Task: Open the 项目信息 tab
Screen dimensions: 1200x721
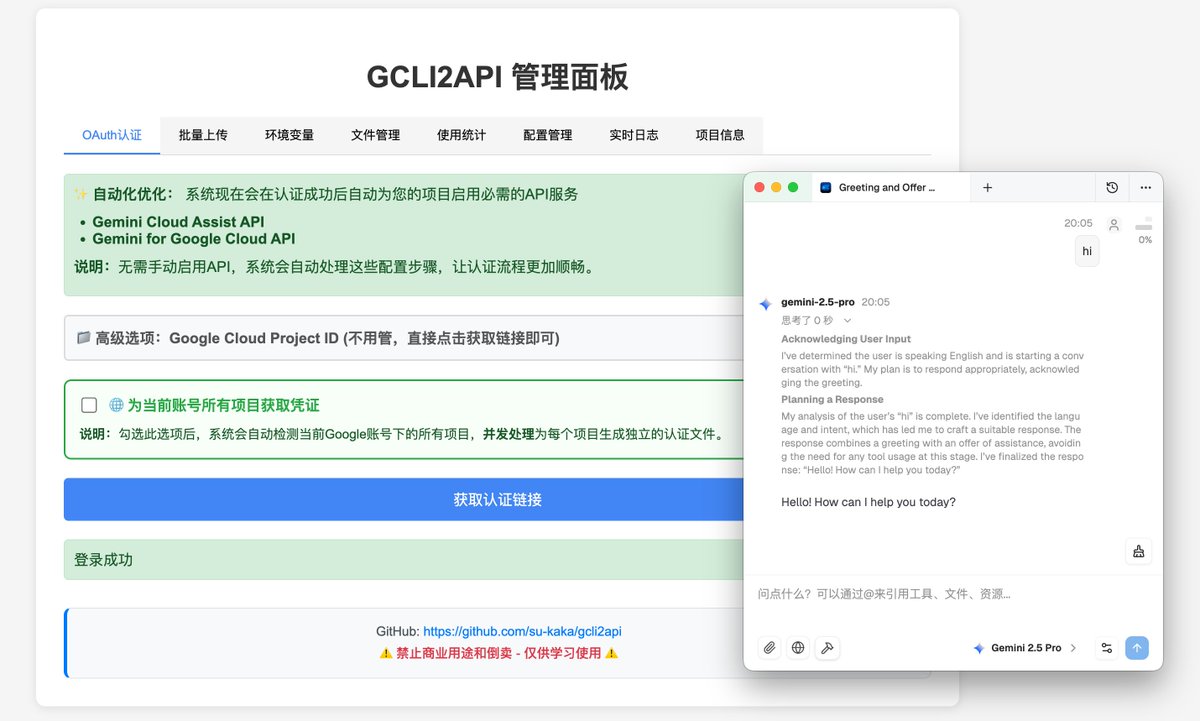Action: click(720, 135)
